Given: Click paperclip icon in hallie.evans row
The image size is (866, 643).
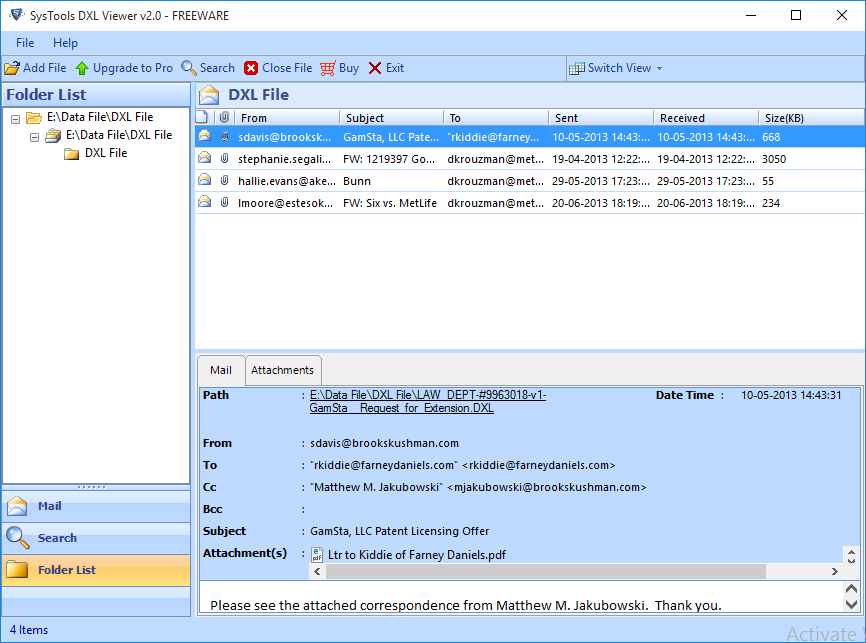Looking at the screenshot, I should pos(224,181).
